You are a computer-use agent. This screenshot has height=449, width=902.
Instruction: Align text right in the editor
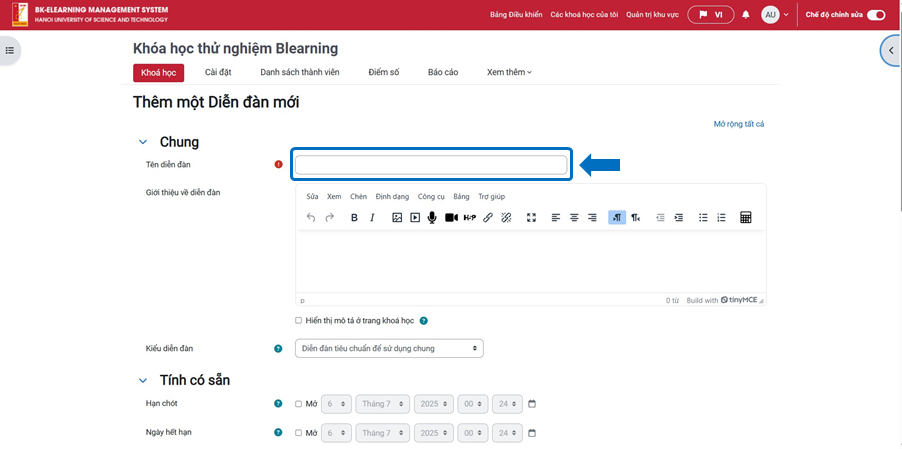tap(592, 217)
